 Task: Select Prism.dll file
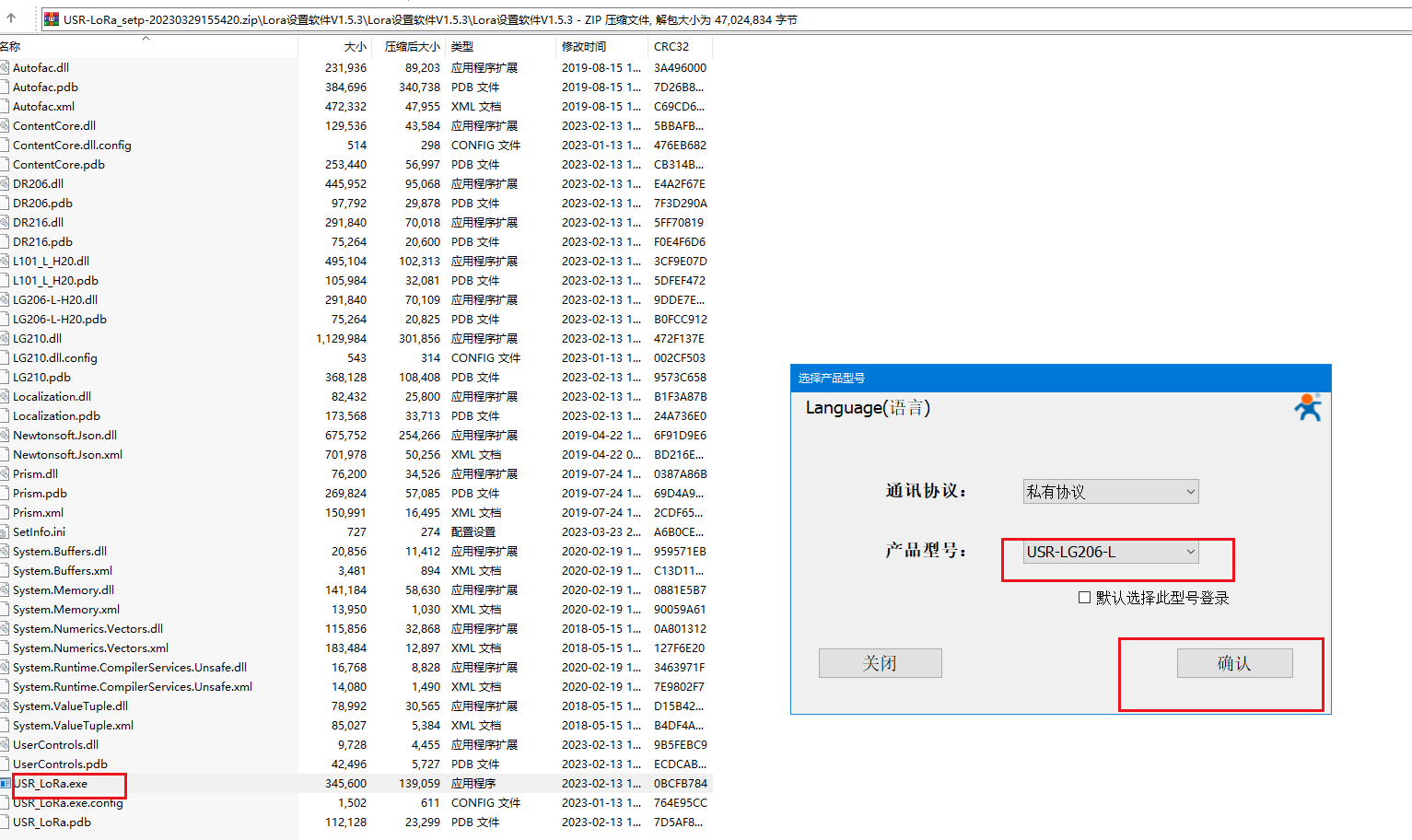tap(35, 474)
